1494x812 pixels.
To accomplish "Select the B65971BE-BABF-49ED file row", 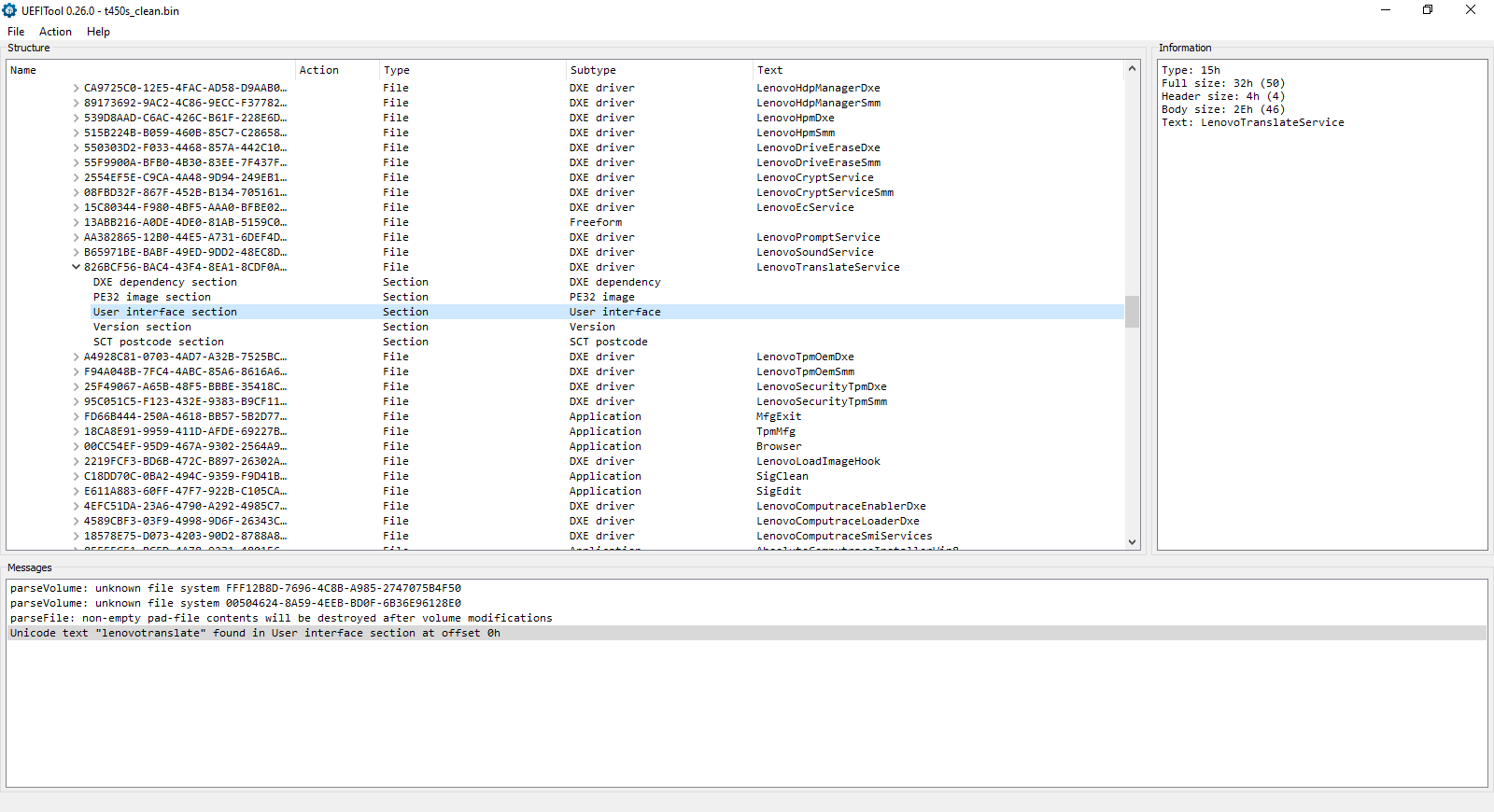I will click(x=565, y=252).
